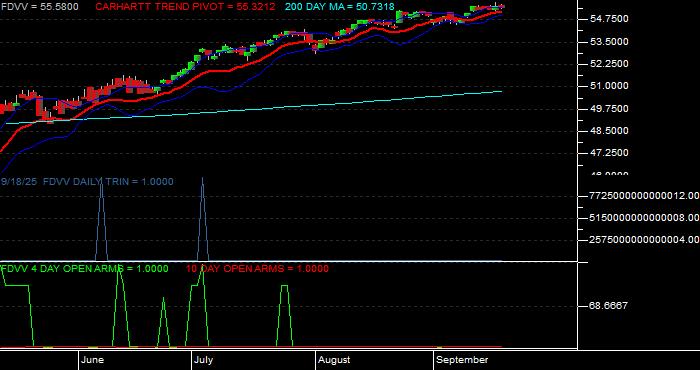Select the 10 DAY OPEN ARMS = 1.0000 label
Screen dimensions: 700x370
pyautogui.click(x=257, y=269)
